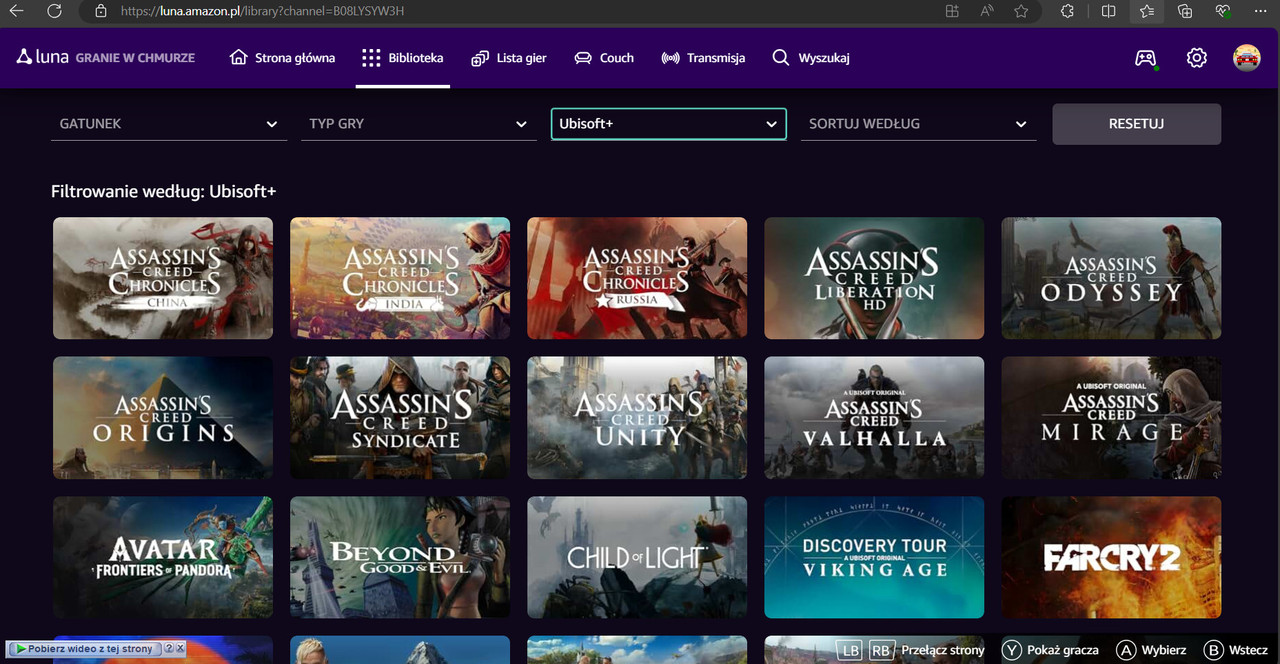This screenshot has height=664, width=1280.
Task: Open Luna settings gear
Action: coord(1197,58)
